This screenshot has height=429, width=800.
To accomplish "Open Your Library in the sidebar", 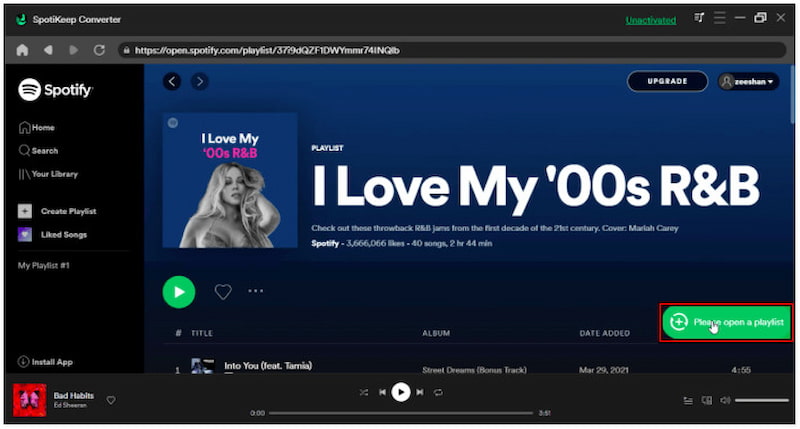I will tap(48, 174).
